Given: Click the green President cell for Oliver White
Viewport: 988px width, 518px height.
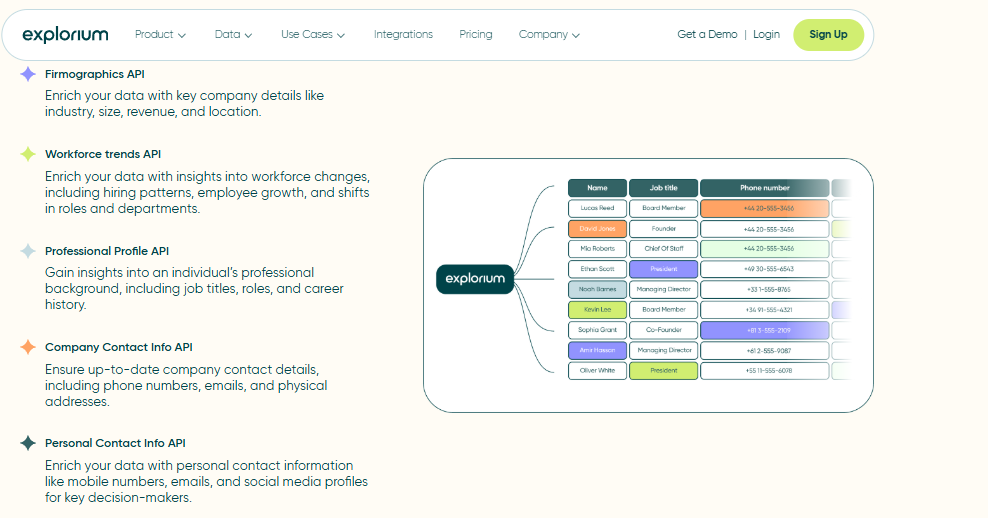Looking at the screenshot, I should pyautogui.click(x=663, y=371).
